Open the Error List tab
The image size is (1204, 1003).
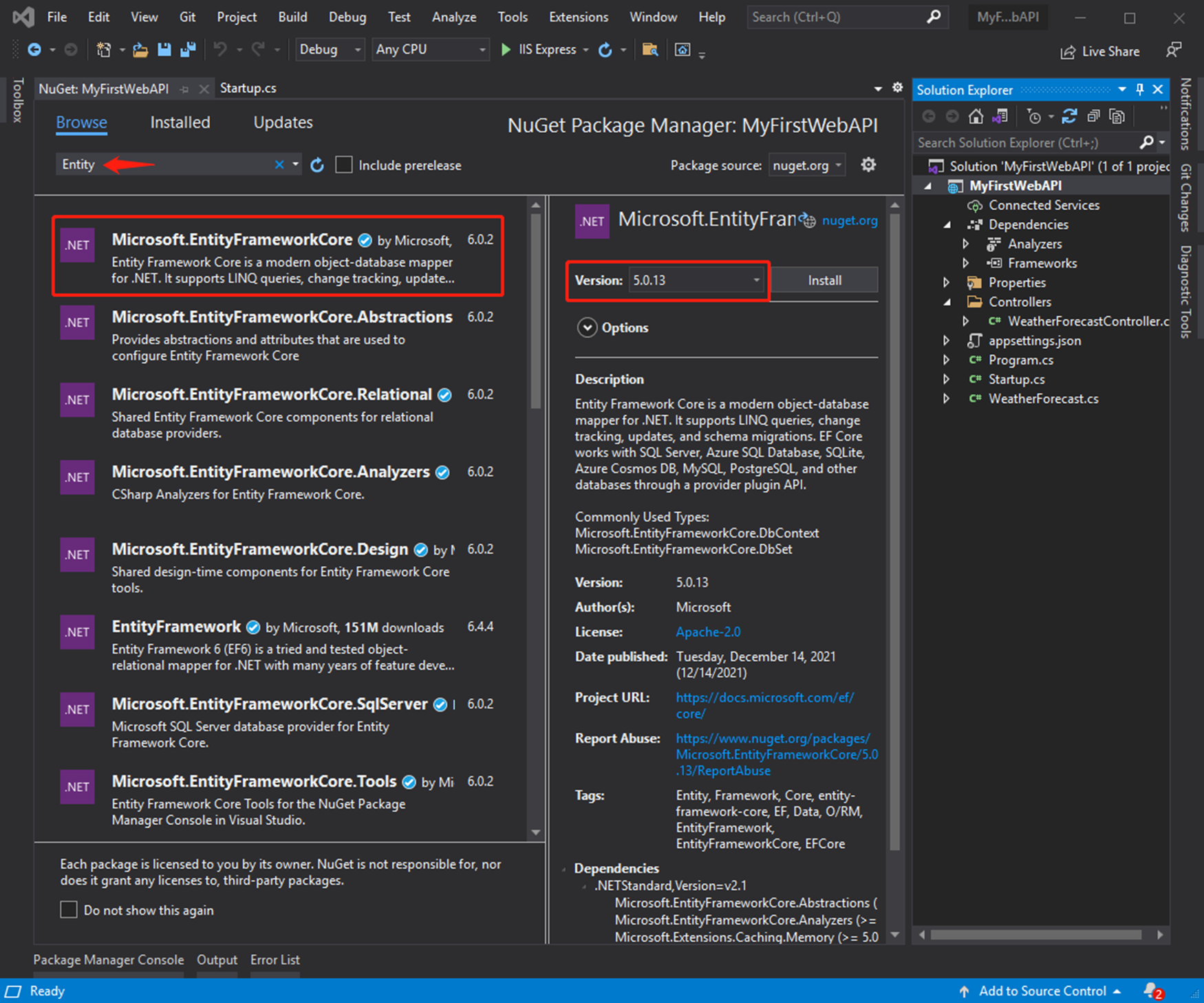275,960
